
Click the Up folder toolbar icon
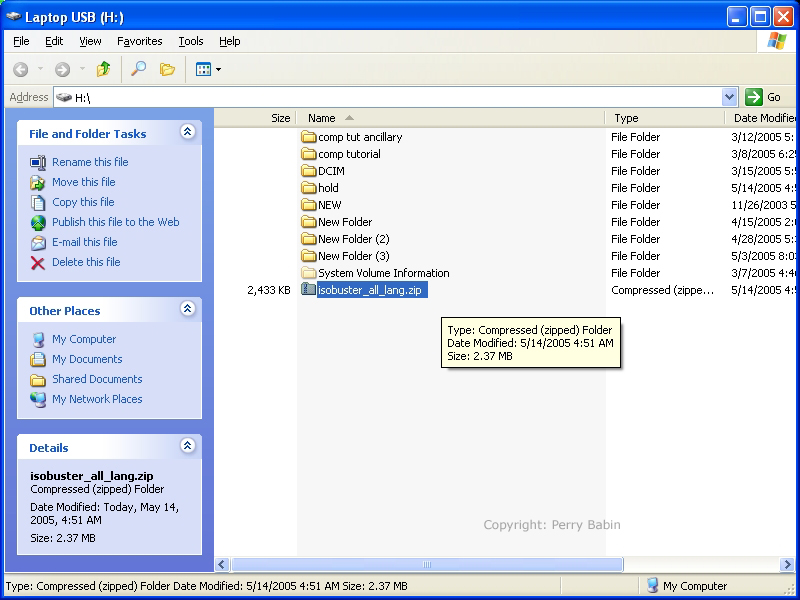[x=103, y=69]
